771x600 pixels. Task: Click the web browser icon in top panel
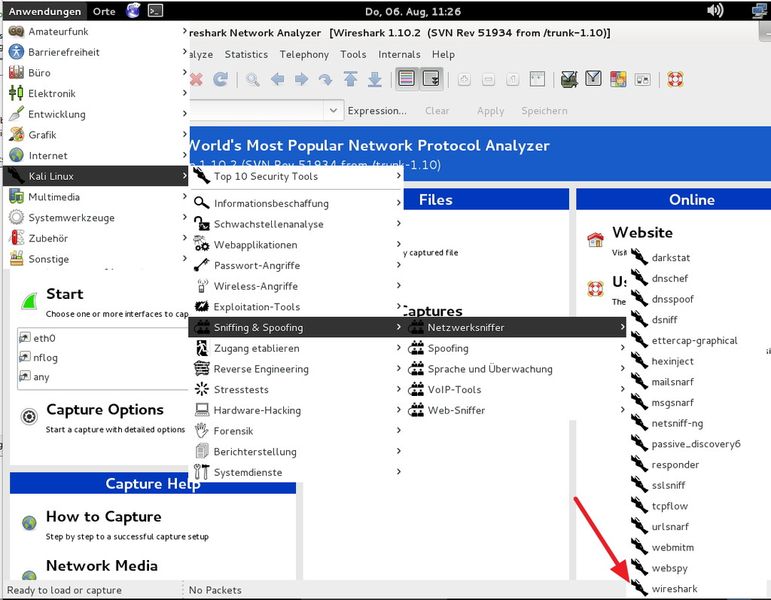133,10
